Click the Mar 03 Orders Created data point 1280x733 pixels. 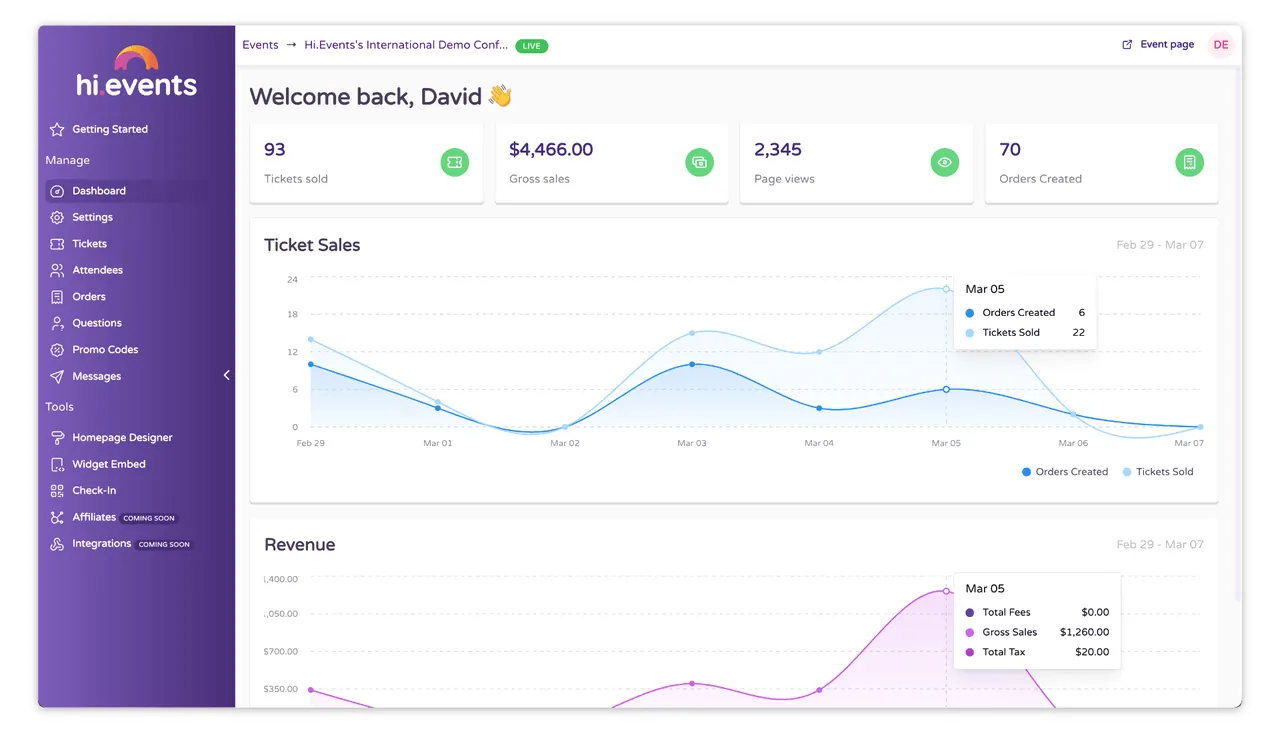pyautogui.click(x=692, y=364)
